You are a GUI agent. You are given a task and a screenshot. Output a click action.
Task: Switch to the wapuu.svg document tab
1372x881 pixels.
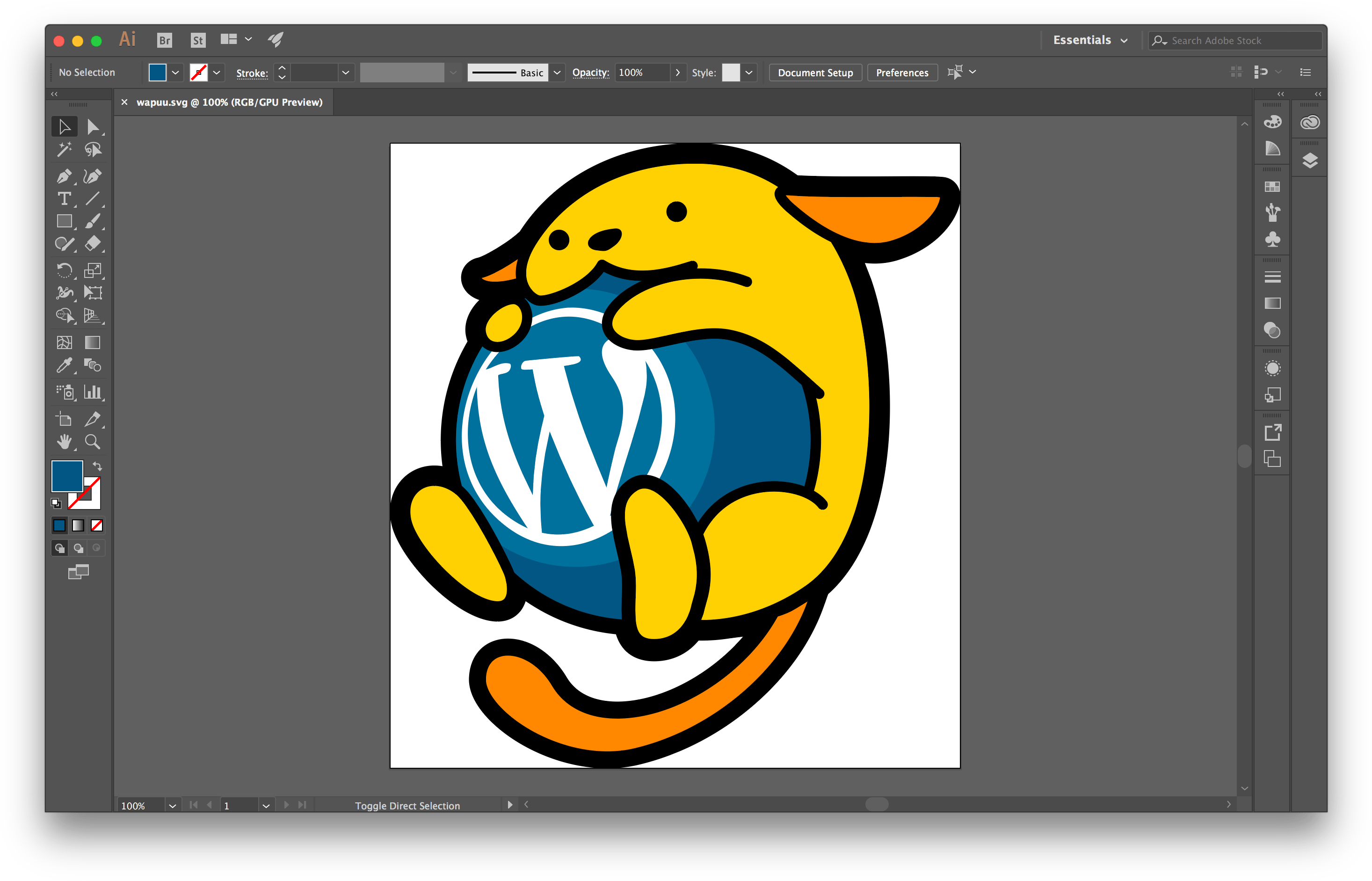click(x=229, y=102)
